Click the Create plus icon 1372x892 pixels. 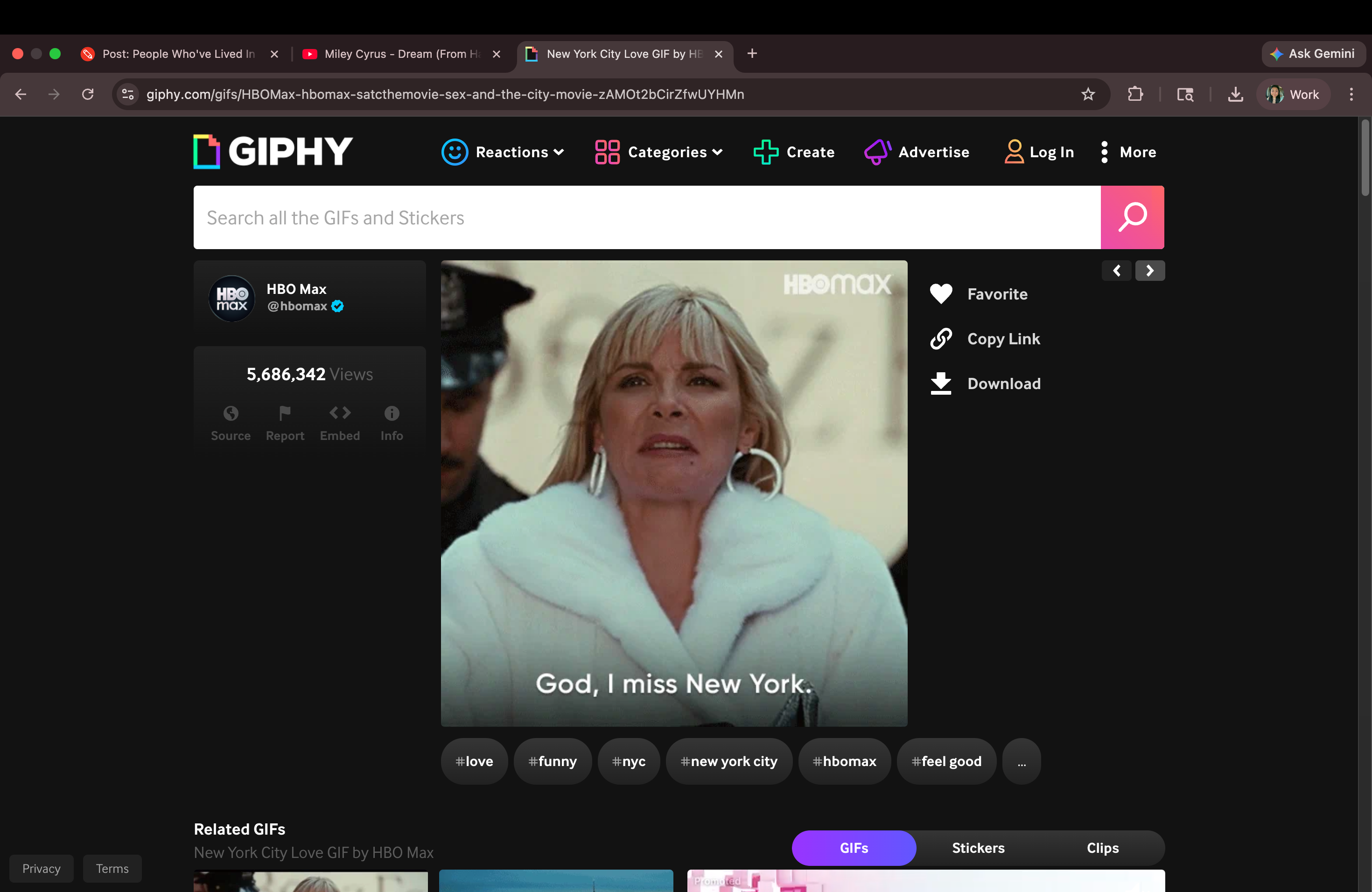click(765, 152)
